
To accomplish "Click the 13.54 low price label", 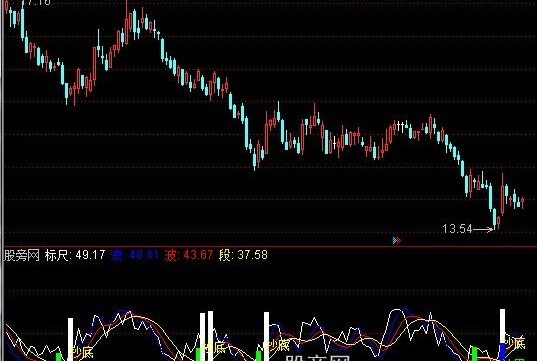I will point(457,229).
